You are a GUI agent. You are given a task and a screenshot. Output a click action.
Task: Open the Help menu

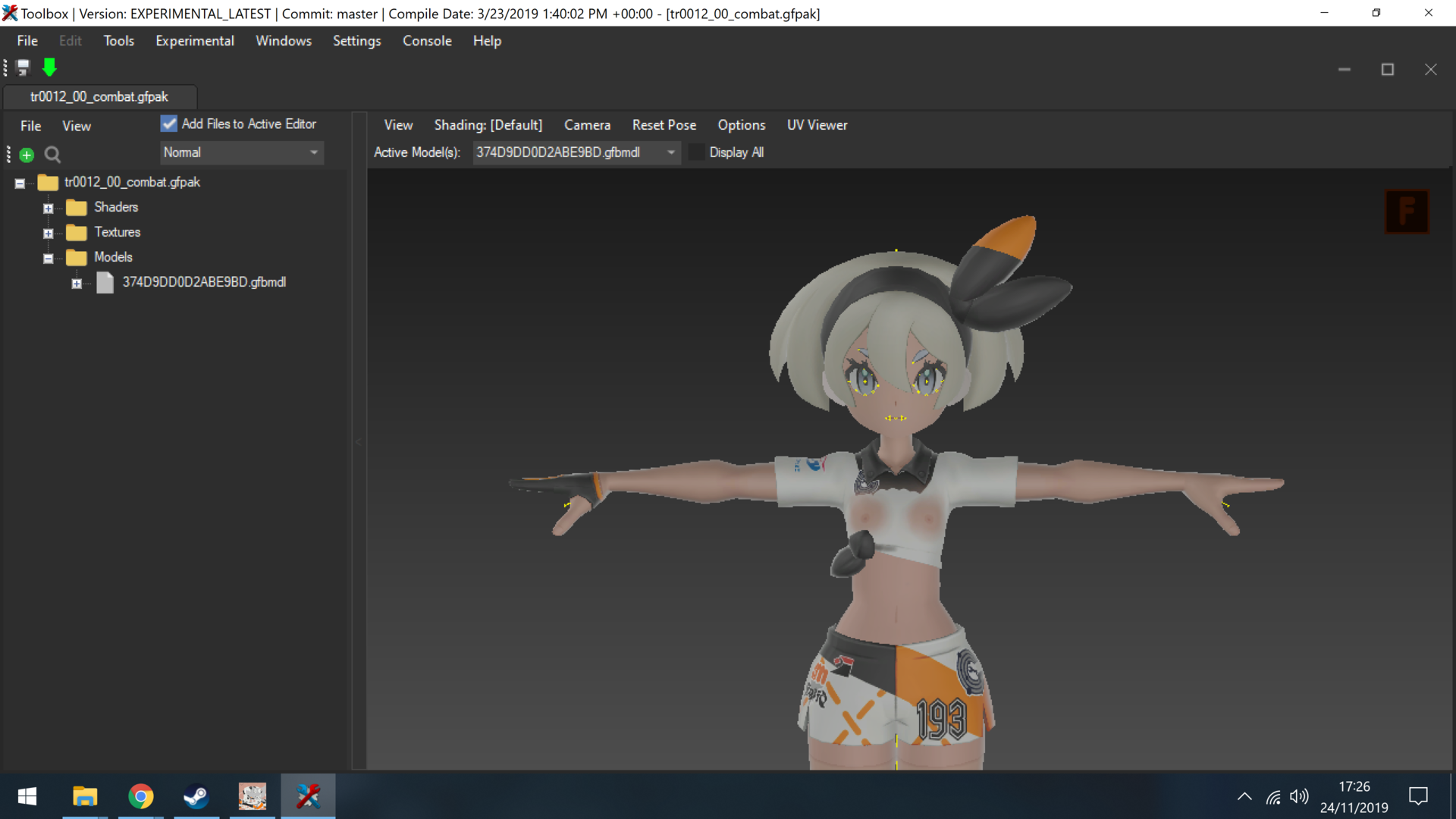coord(487,41)
